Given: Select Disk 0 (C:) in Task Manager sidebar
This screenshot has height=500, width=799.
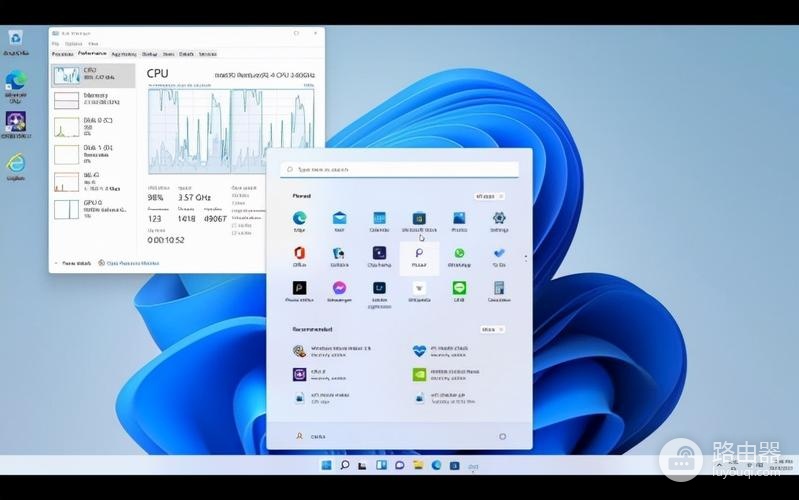Looking at the screenshot, I should pos(93,127).
